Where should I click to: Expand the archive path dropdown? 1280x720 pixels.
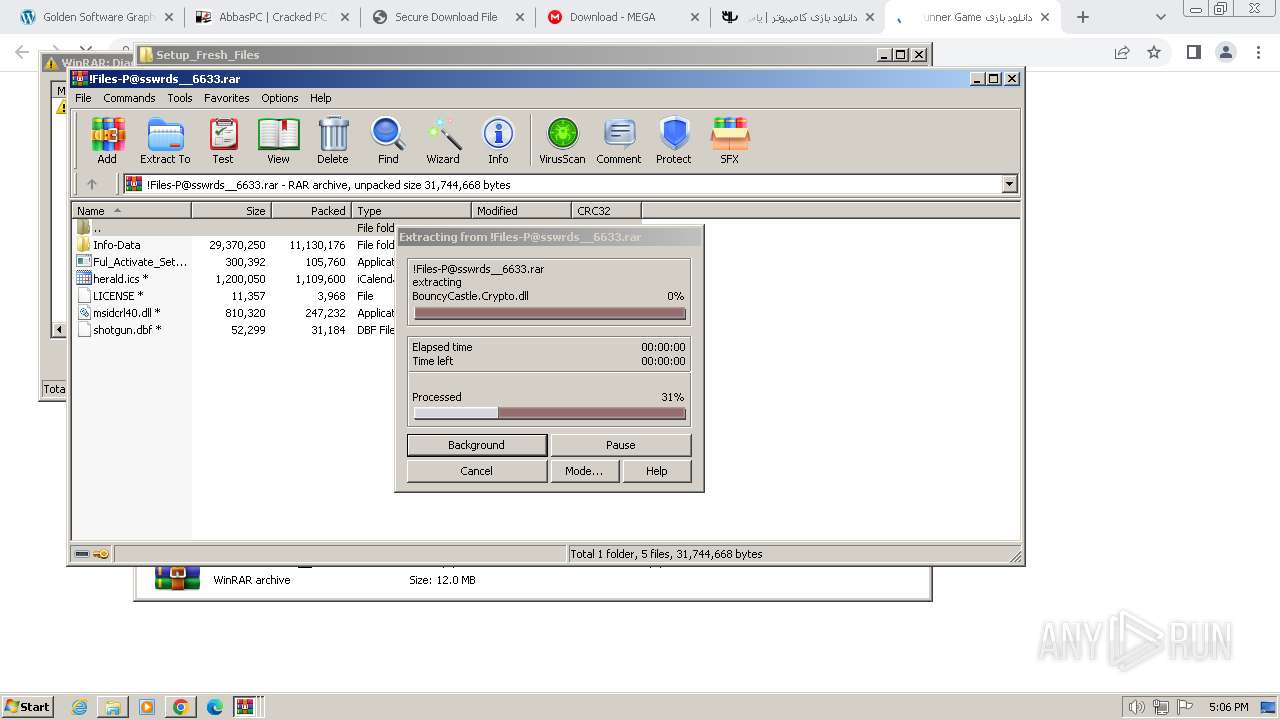coord(1009,184)
